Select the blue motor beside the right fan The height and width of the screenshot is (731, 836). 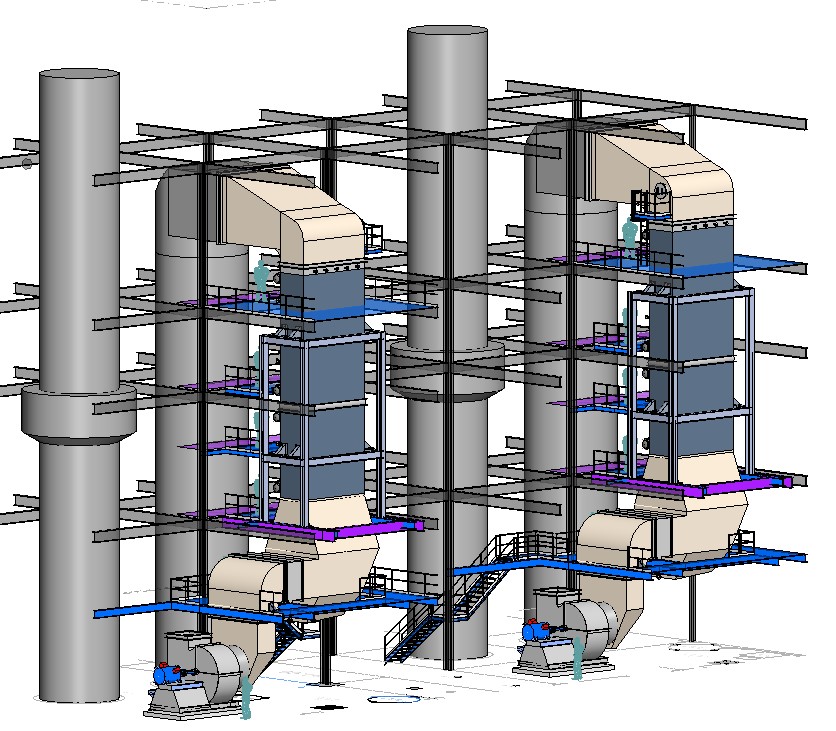(x=535, y=631)
